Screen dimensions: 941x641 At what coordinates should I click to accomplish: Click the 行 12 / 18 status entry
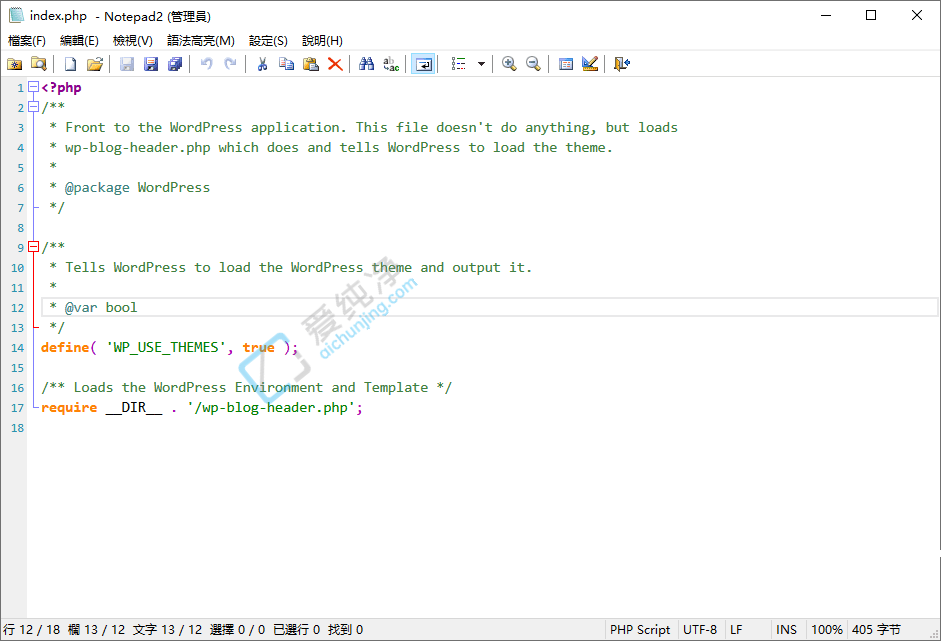[x=32, y=630]
